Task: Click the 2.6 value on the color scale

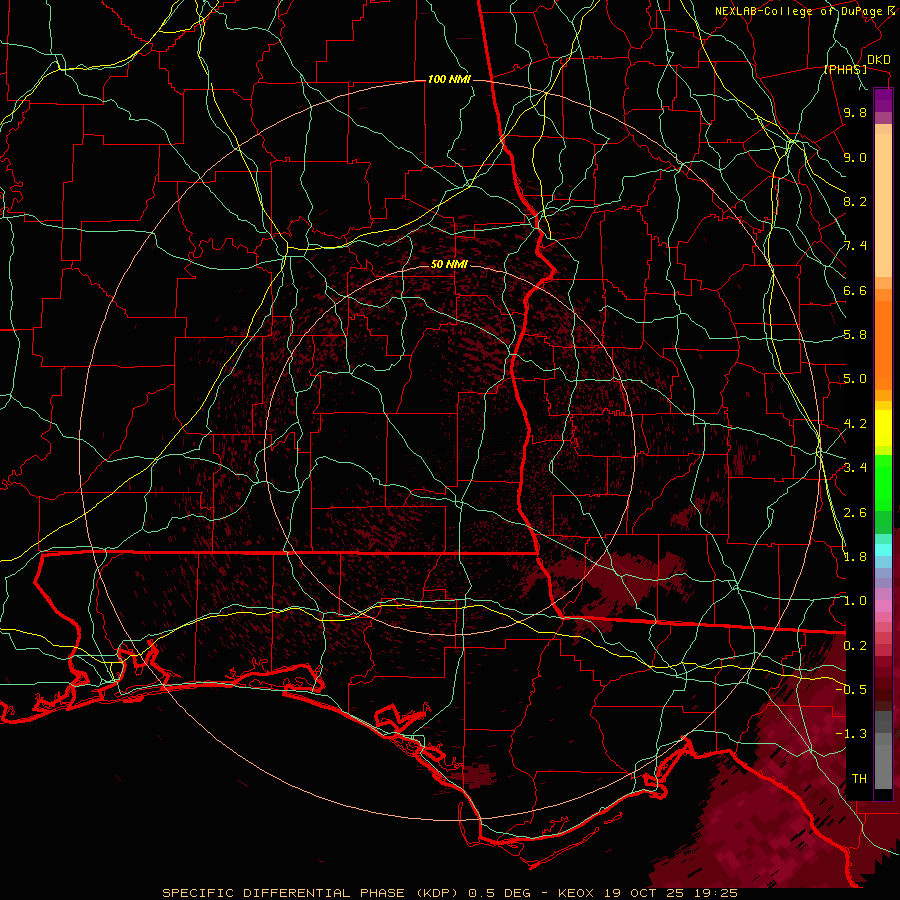Action: tap(855, 512)
